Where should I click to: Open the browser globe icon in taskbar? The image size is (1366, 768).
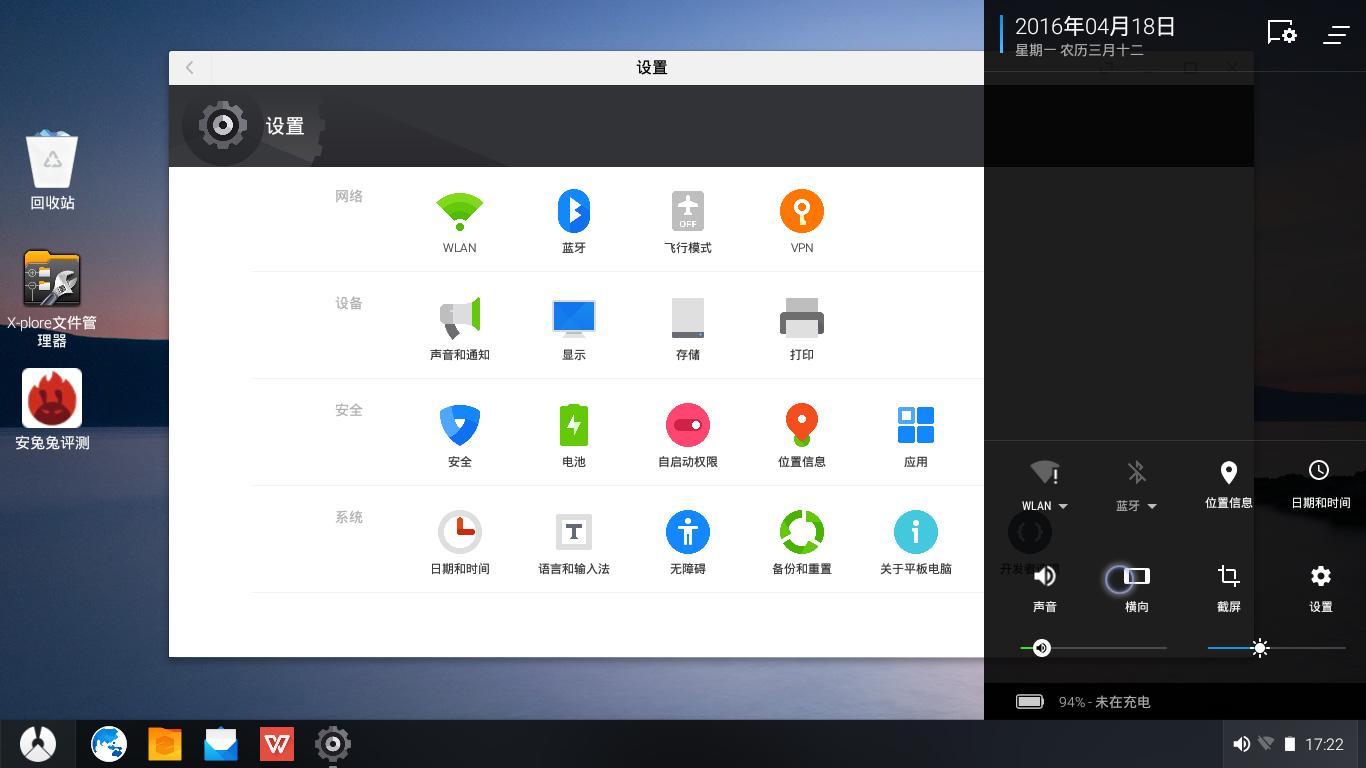point(109,744)
